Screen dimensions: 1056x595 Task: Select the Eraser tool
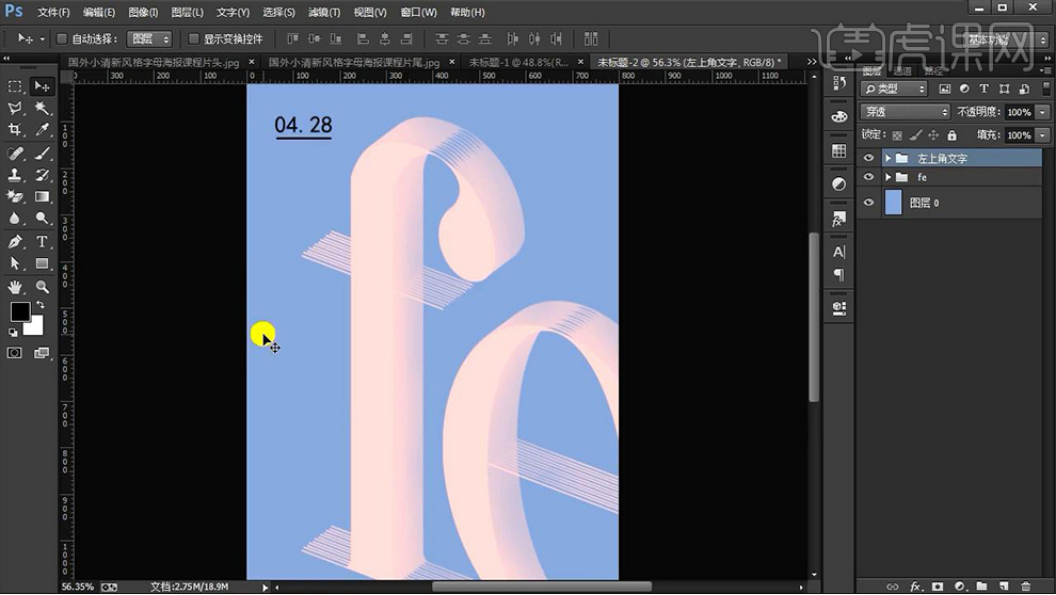click(15, 197)
